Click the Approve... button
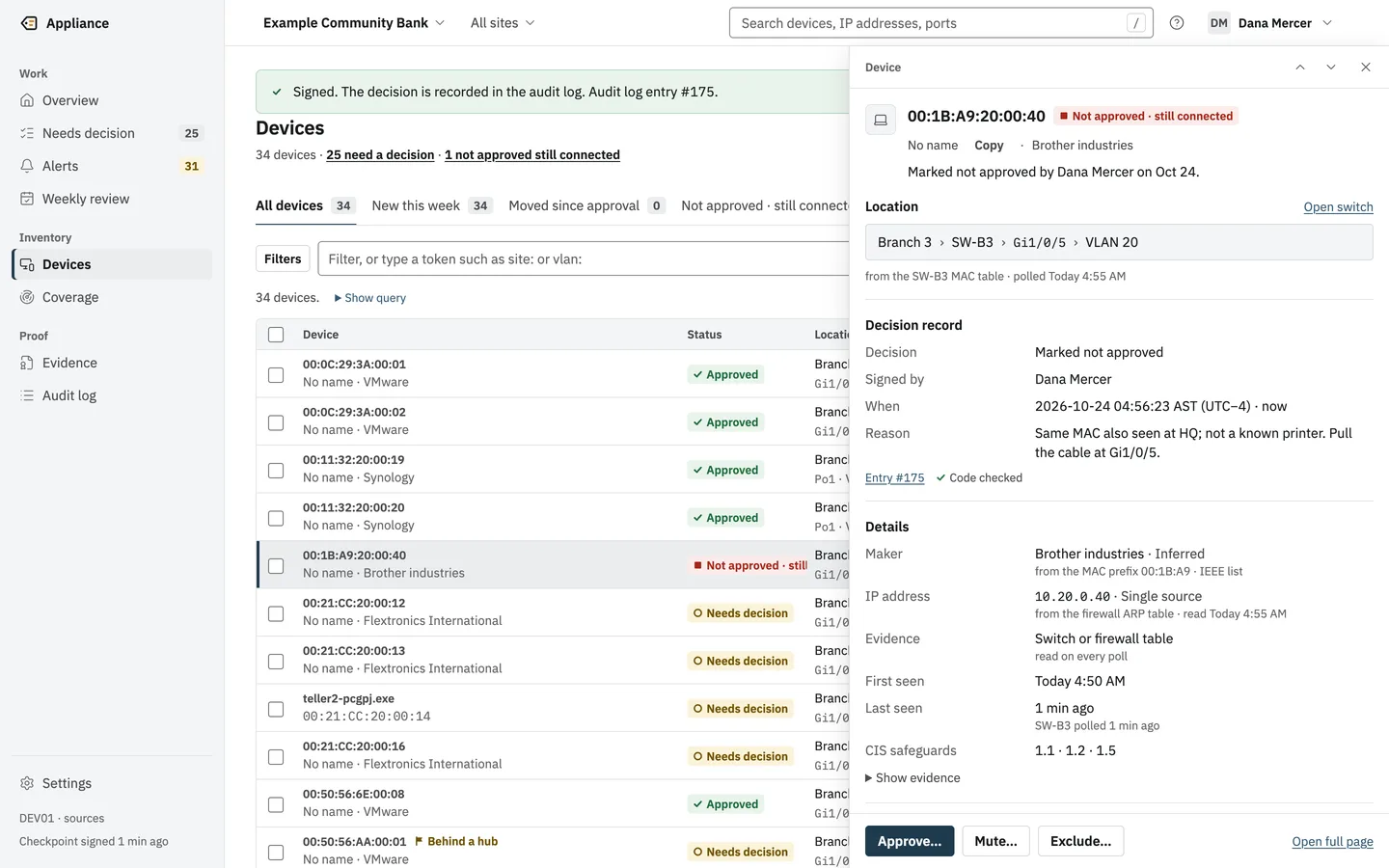Screen dimensions: 1389x868 pos(910,841)
